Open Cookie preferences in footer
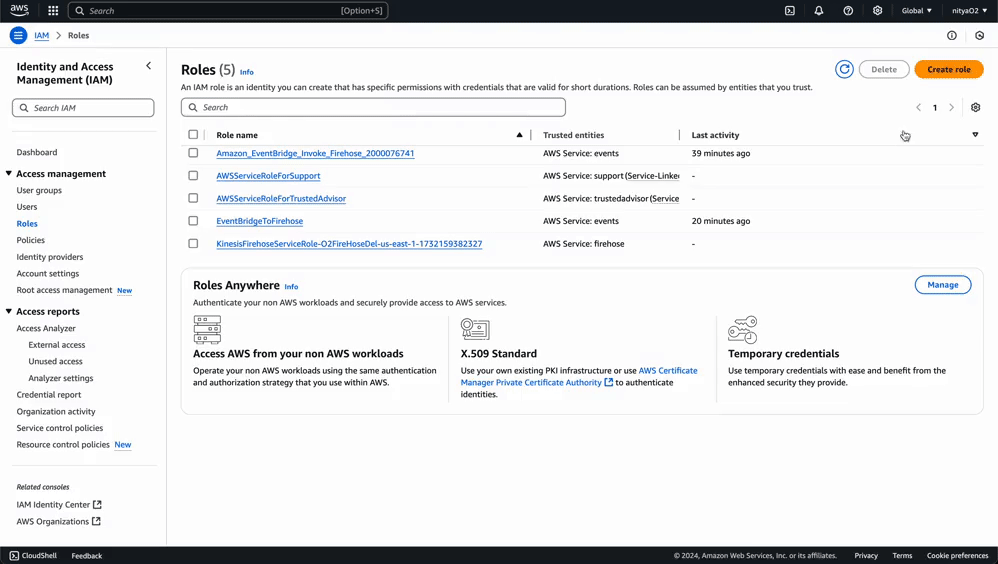Viewport: 998px width, 564px height. [x=957, y=556]
